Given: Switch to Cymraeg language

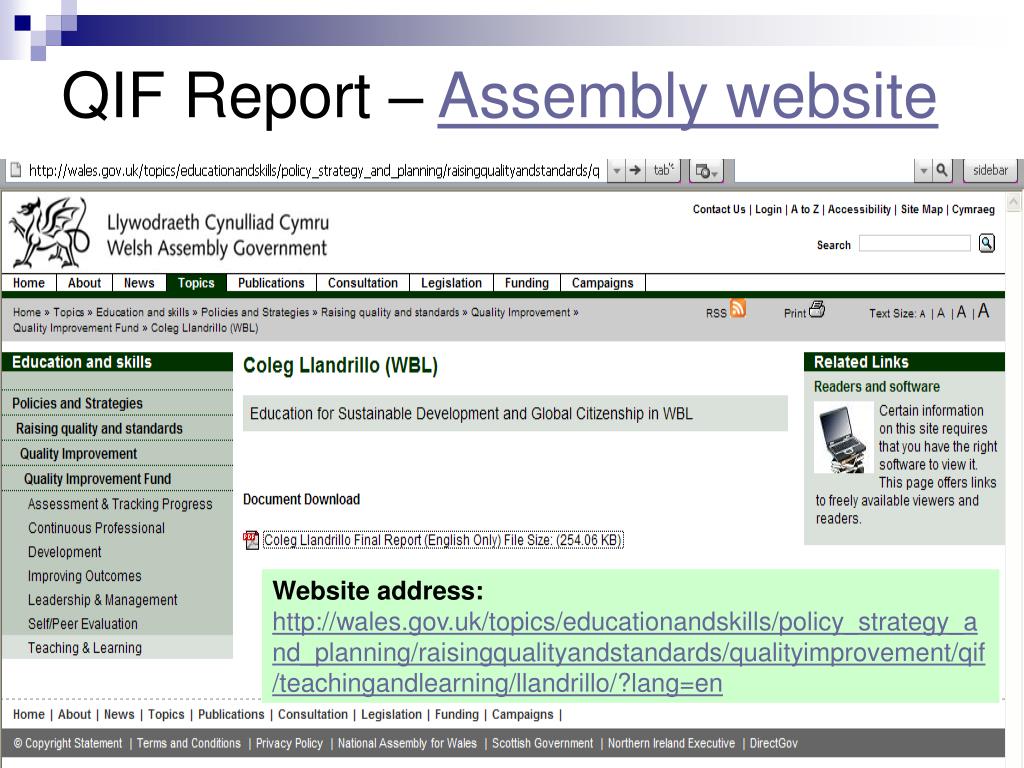Looking at the screenshot, I should [x=973, y=210].
